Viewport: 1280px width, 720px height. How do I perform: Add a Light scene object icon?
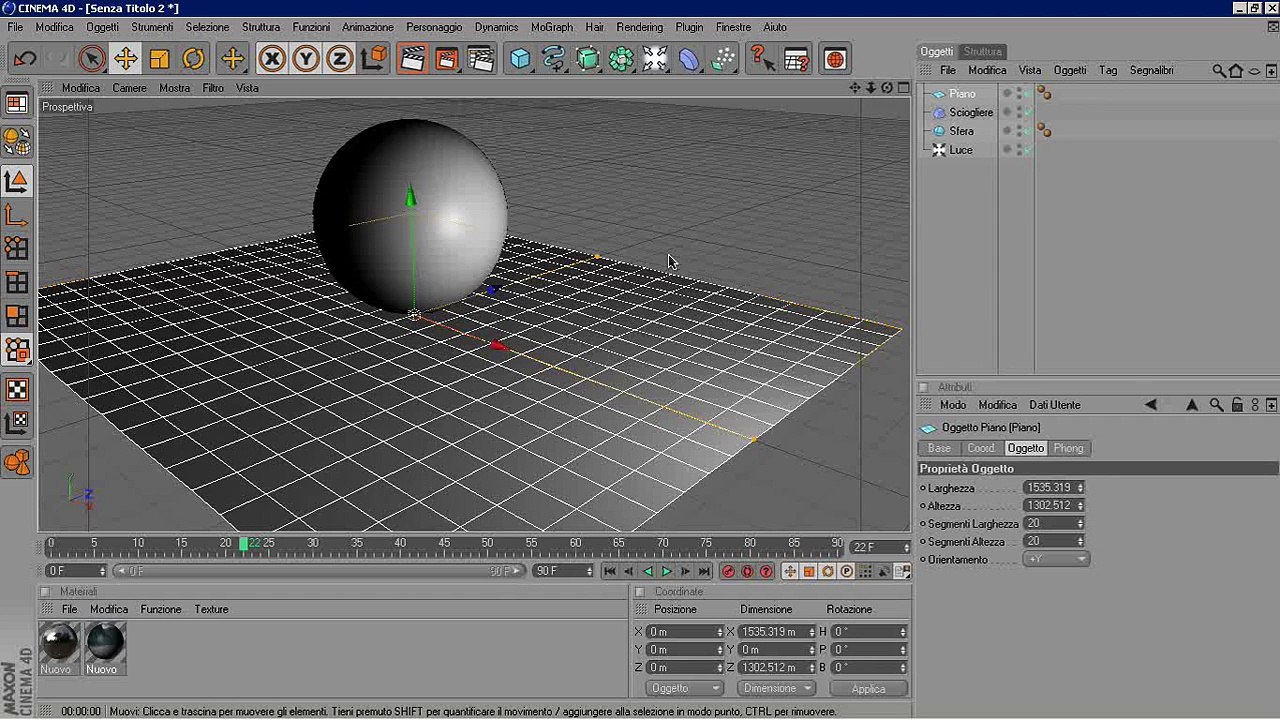[x=655, y=59]
